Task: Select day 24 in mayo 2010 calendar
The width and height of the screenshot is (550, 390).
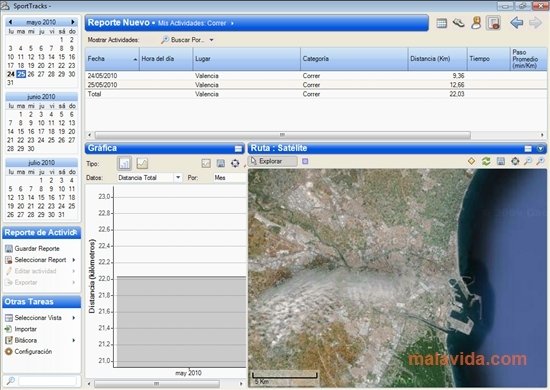Action: pyautogui.click(x=11, y=74)
